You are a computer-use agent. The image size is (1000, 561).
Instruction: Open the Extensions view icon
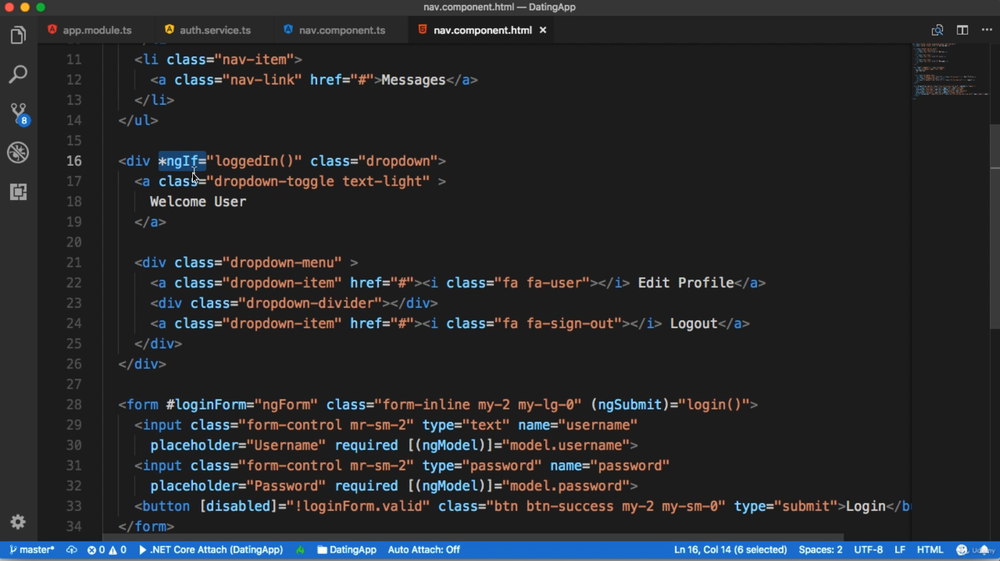coord(18,191)
